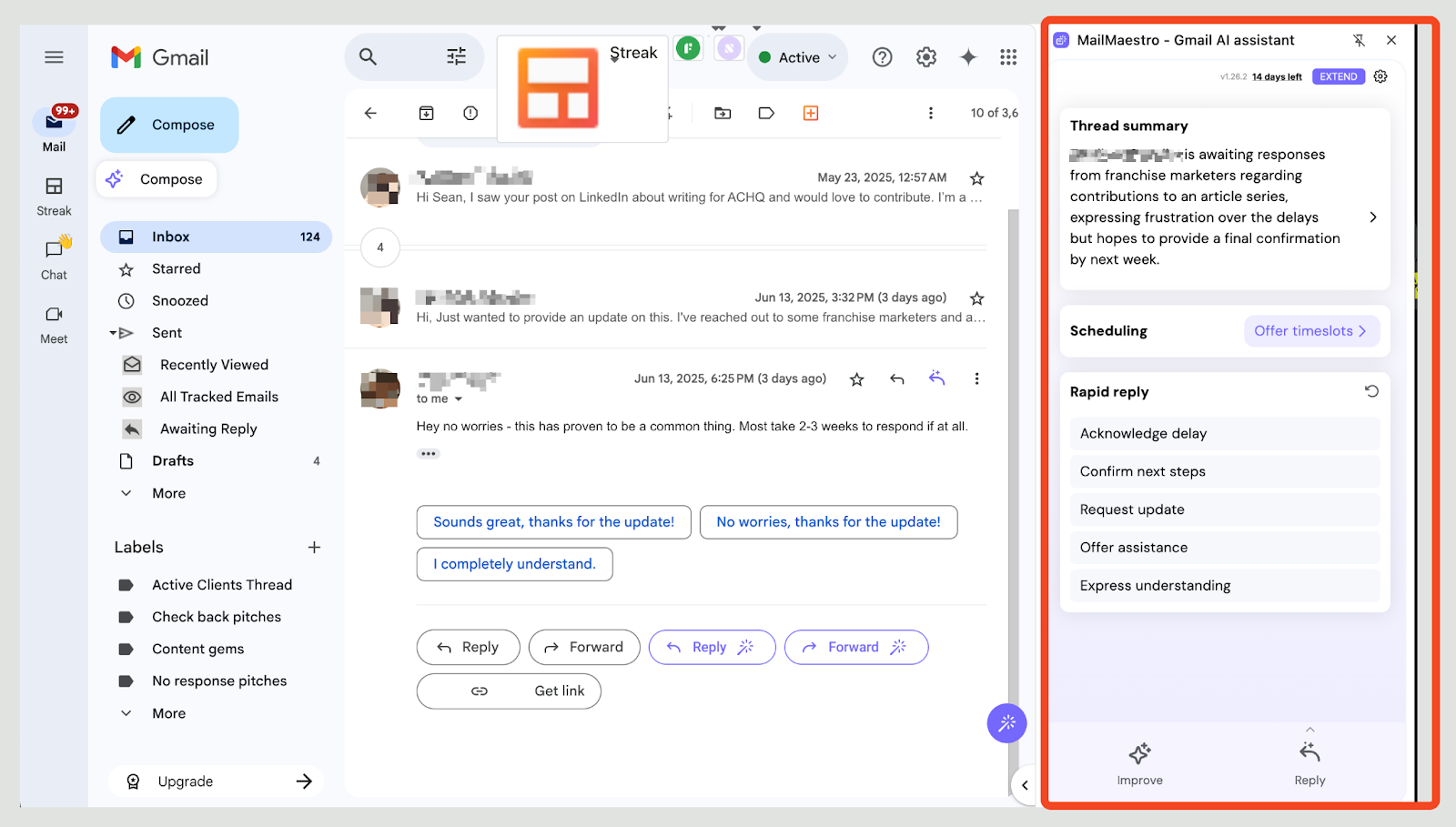Report spam icon in toolbar
The image size is (1456, 827).
470,113
